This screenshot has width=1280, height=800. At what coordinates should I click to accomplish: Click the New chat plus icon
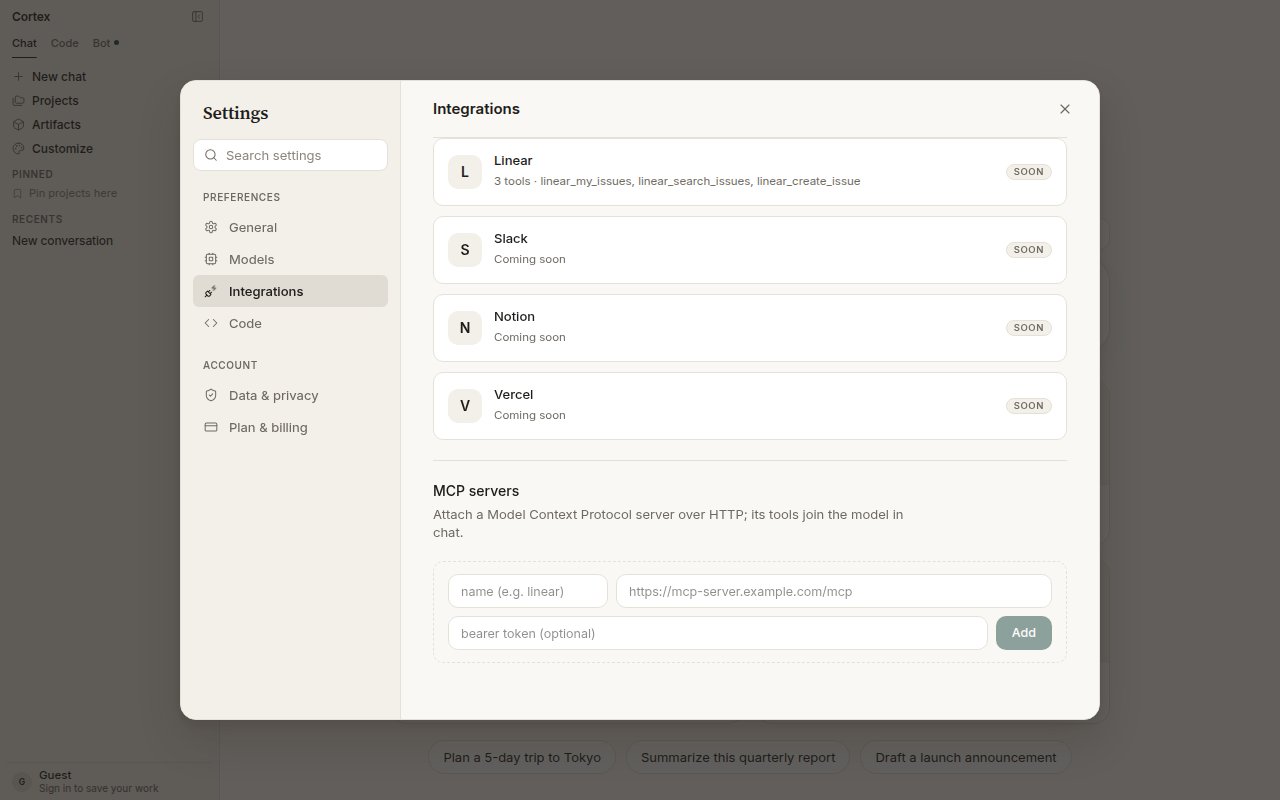[x=18, y=76]
